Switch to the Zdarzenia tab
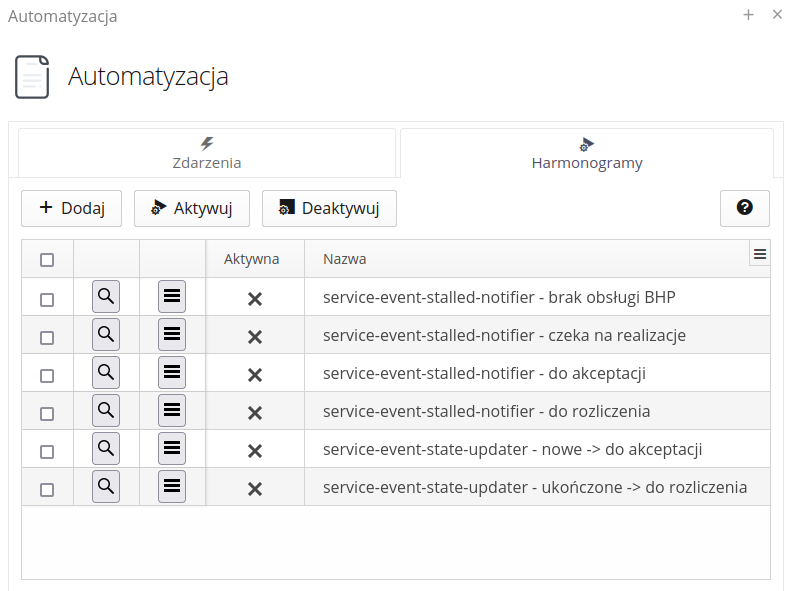 point(207,153)
